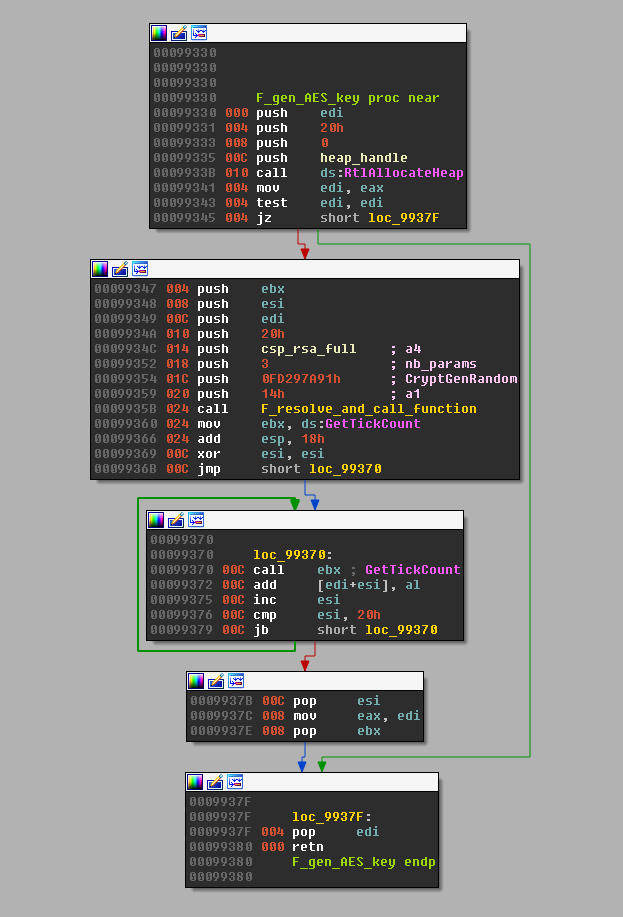Click the group nodes icon on loc_99370 loop block
Image resolution: width=623 pixels, height=917 pixels.
tap(197, 520)
